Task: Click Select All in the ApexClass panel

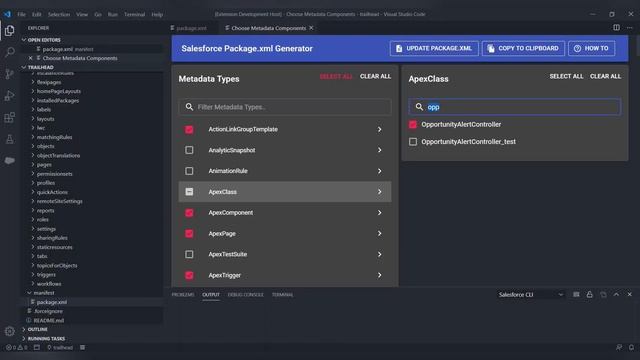Action: (566, 76)
